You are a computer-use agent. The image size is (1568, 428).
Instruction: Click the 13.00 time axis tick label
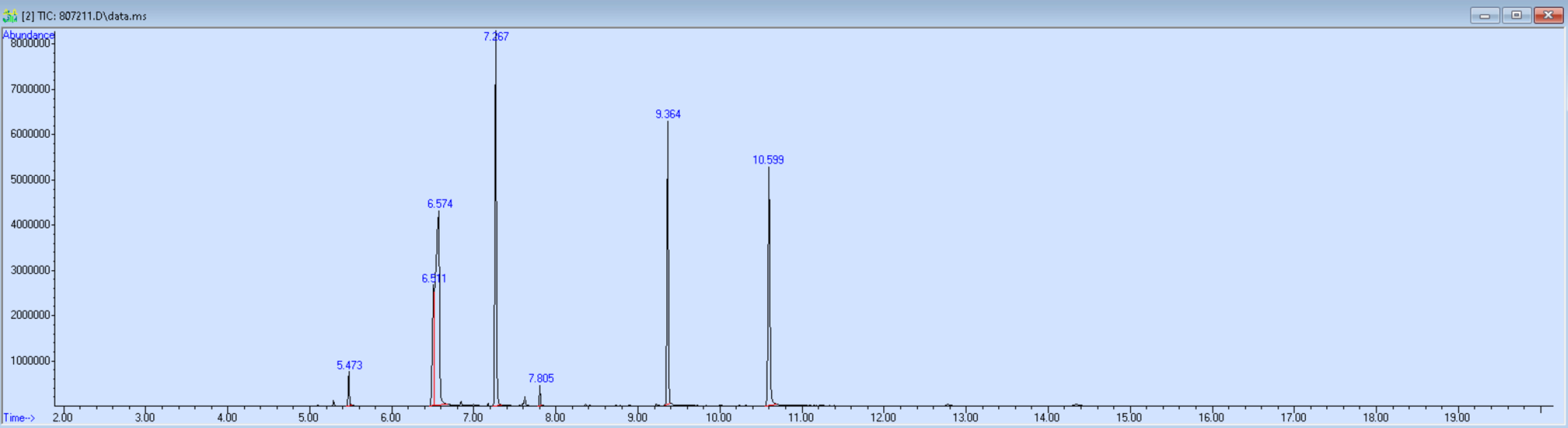click(x=965, y=418)
